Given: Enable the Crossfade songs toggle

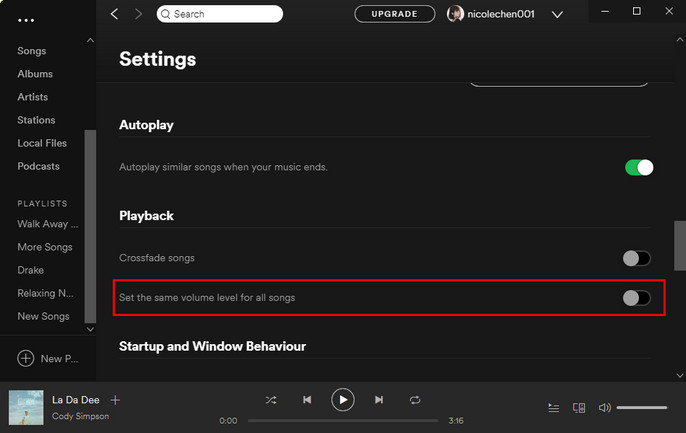Looking at the screenshot, I should [636, 258].
